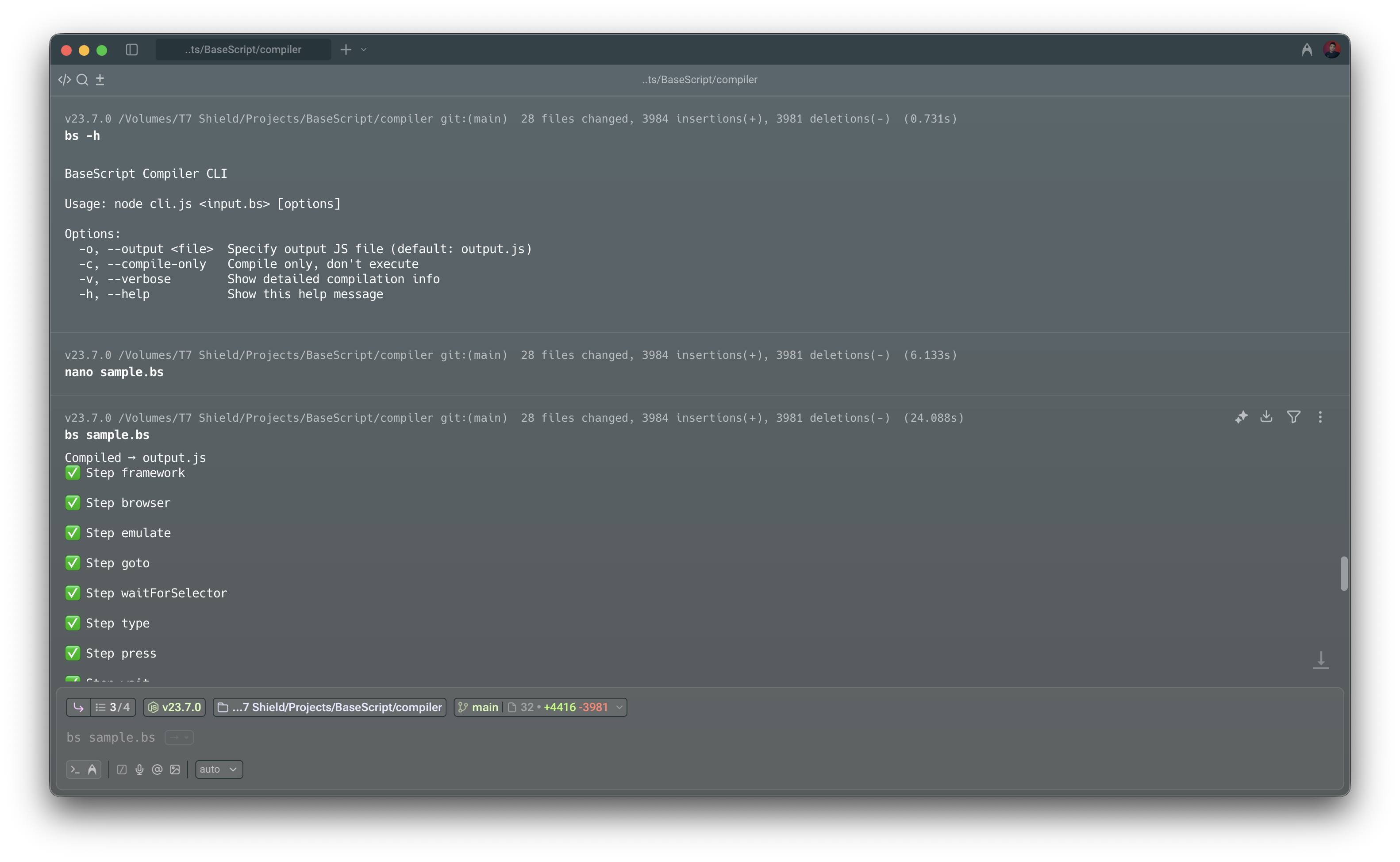This screenshot has width=1400, height=862.
Task: Click the user avatar
Action: (1331, 50)
